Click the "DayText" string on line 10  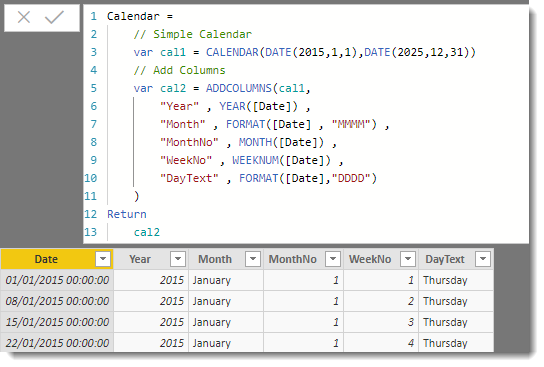[x=189, y=178]
